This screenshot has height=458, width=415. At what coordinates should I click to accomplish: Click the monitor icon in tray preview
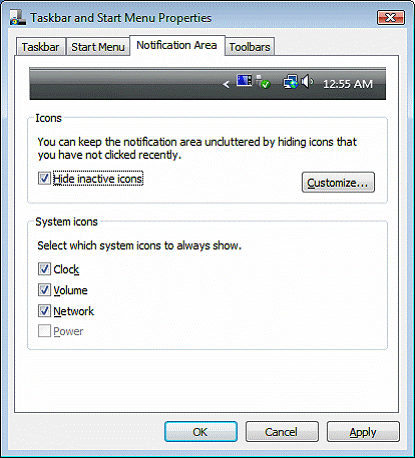pyautogui.click(x=244, y=80)
